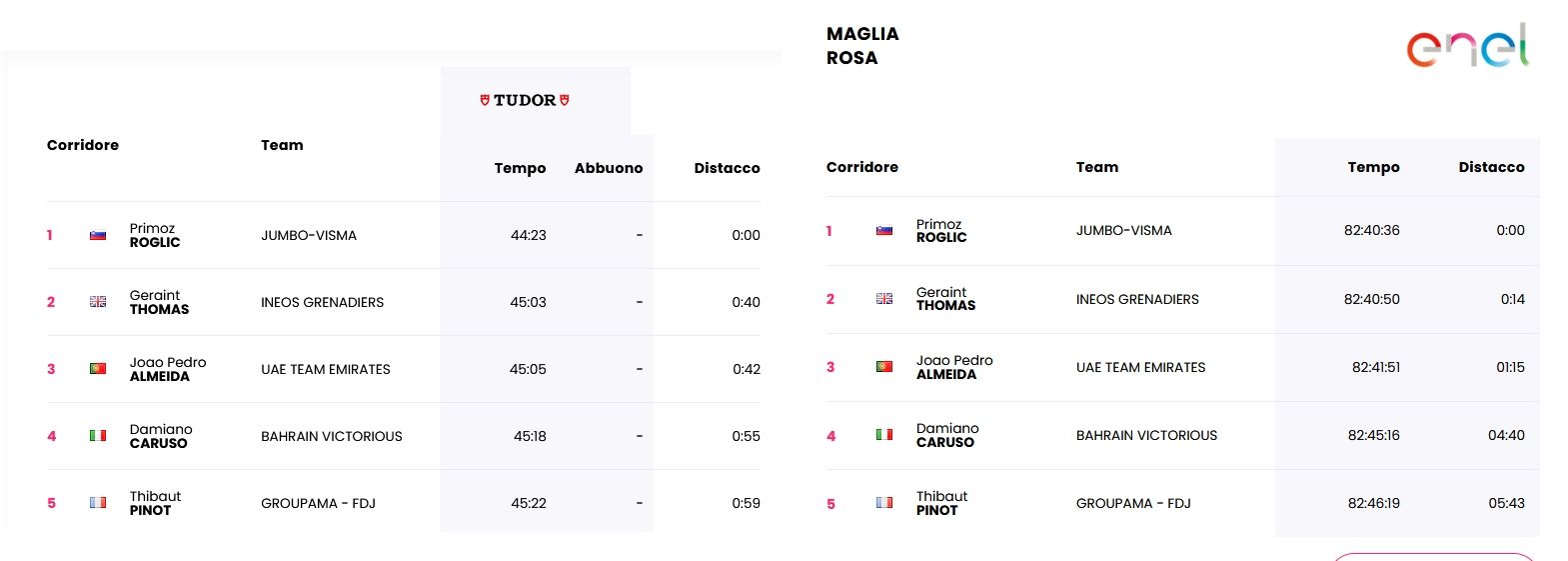Open Geraint Thomas in Maglia Rosa table

point(945,299)
